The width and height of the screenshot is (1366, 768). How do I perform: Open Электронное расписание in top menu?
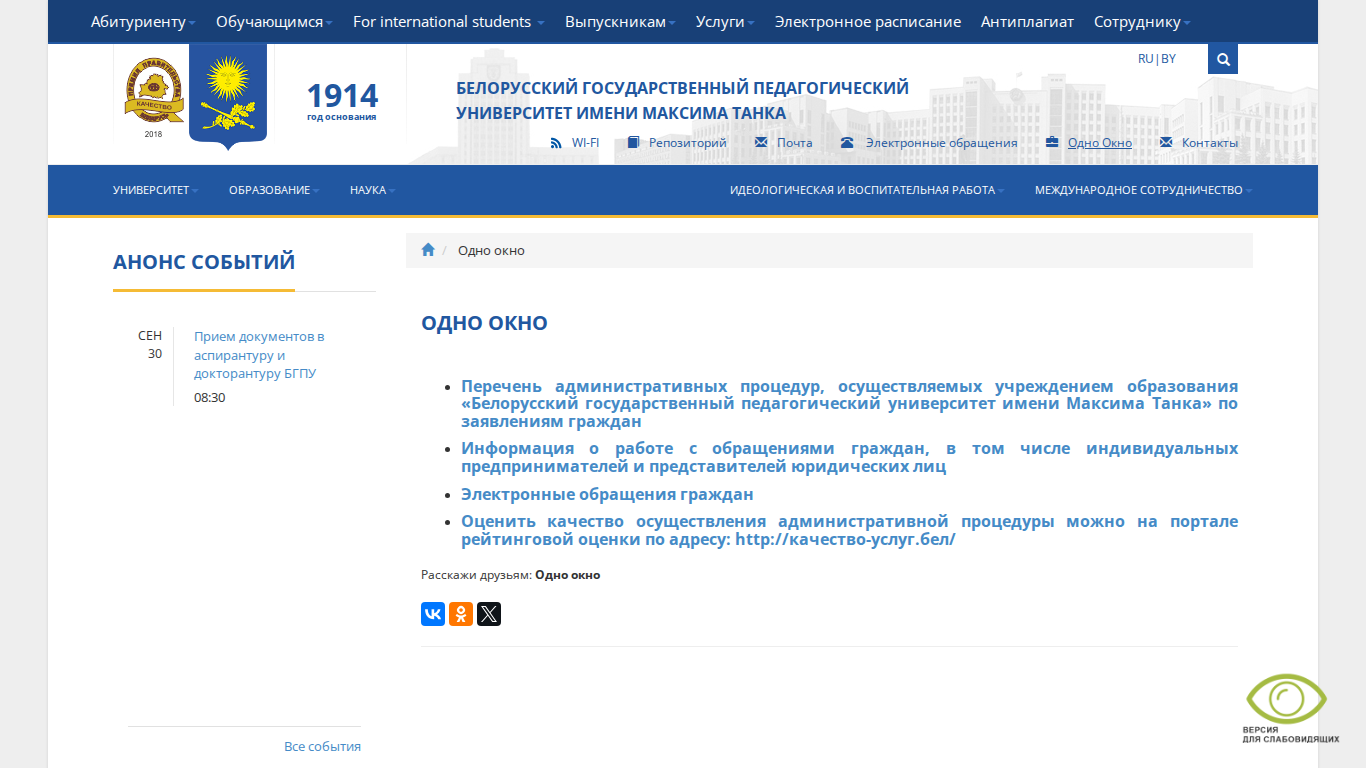[868, 22]
